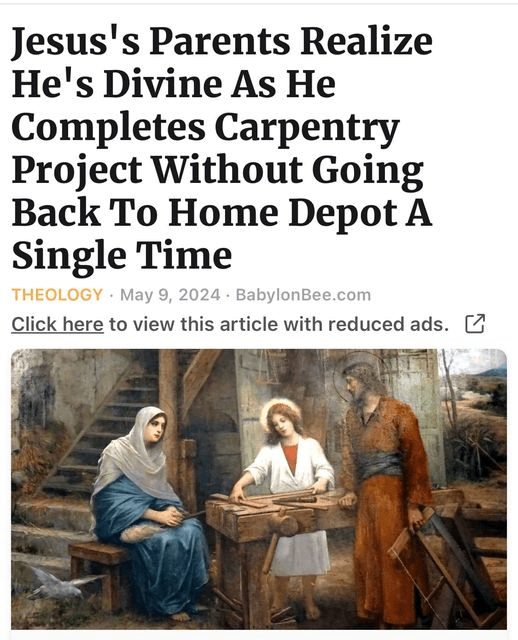The image size is (518, 640).
Task: Click "Single Time" at headline end
Action: click(122, 256)
